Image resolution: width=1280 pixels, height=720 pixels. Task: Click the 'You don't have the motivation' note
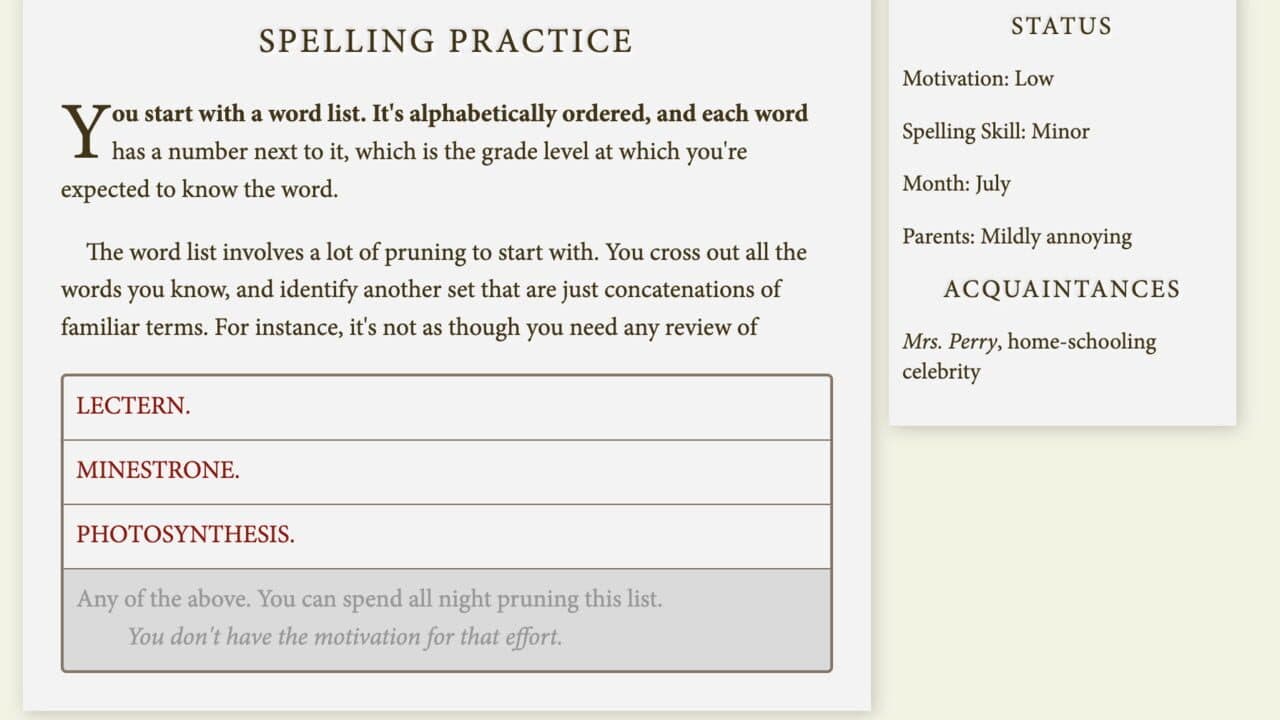coord(345,636)
